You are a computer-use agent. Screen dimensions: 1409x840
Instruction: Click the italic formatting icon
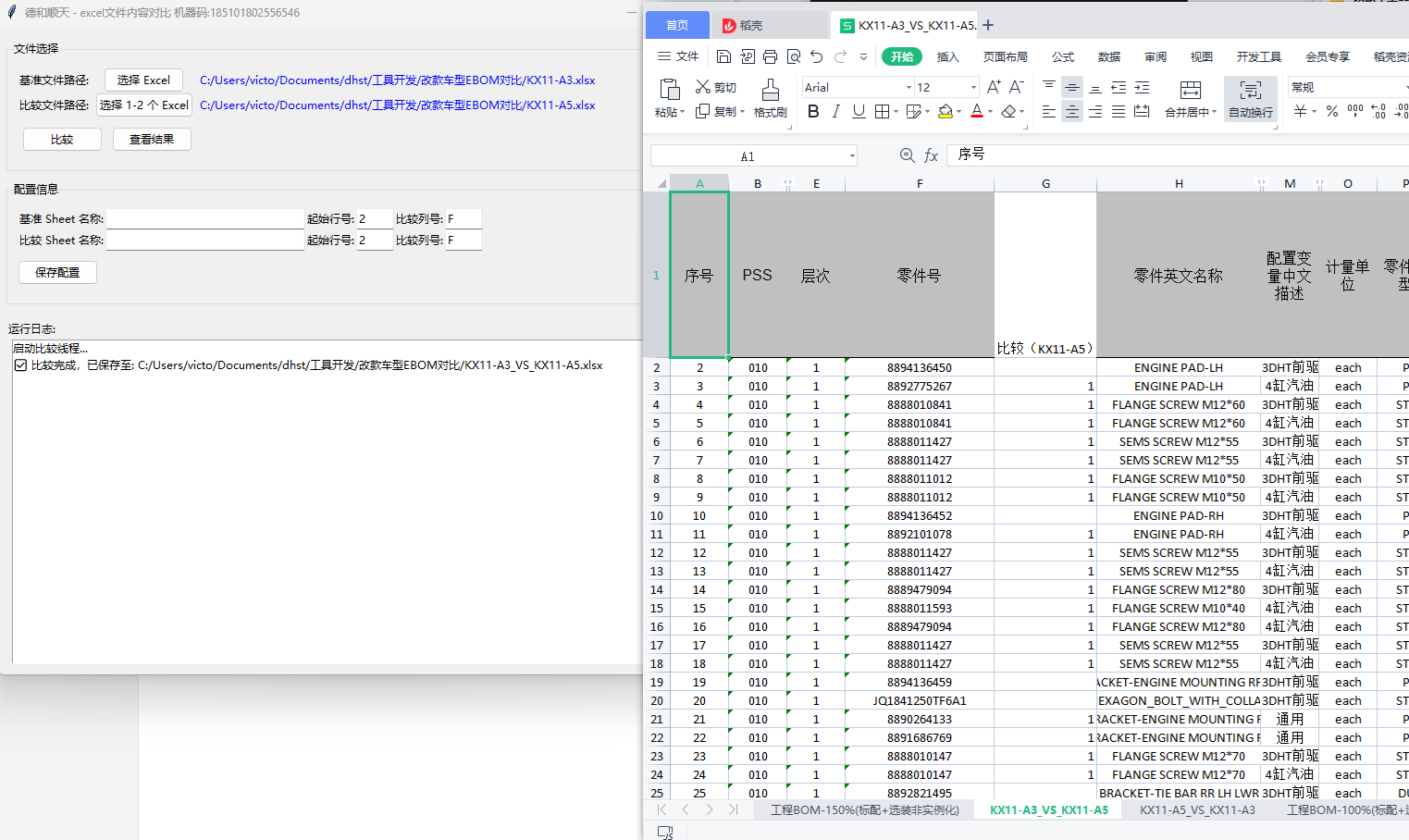[x=836, y=112]
